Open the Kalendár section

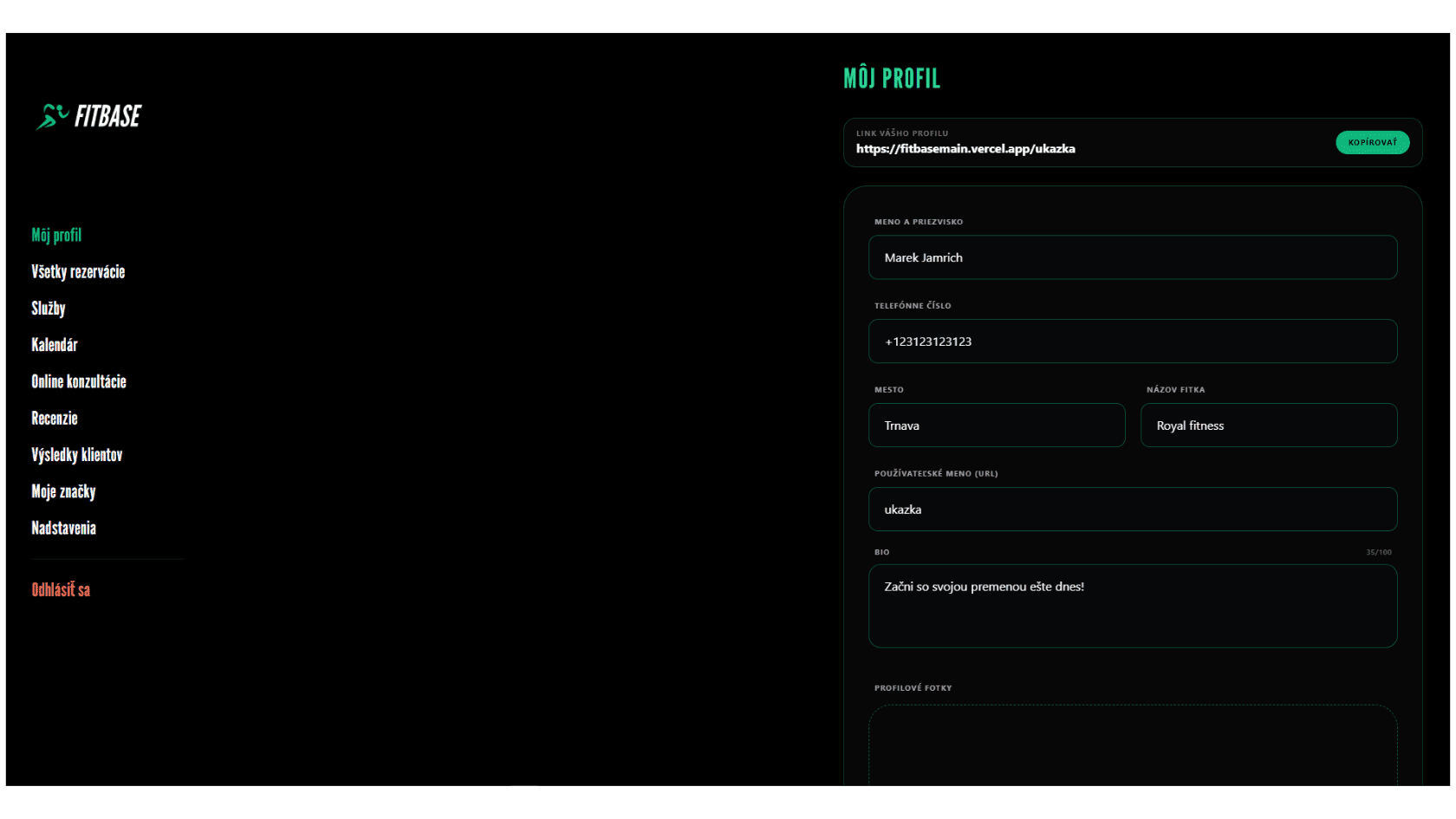(x=54, y=344)
